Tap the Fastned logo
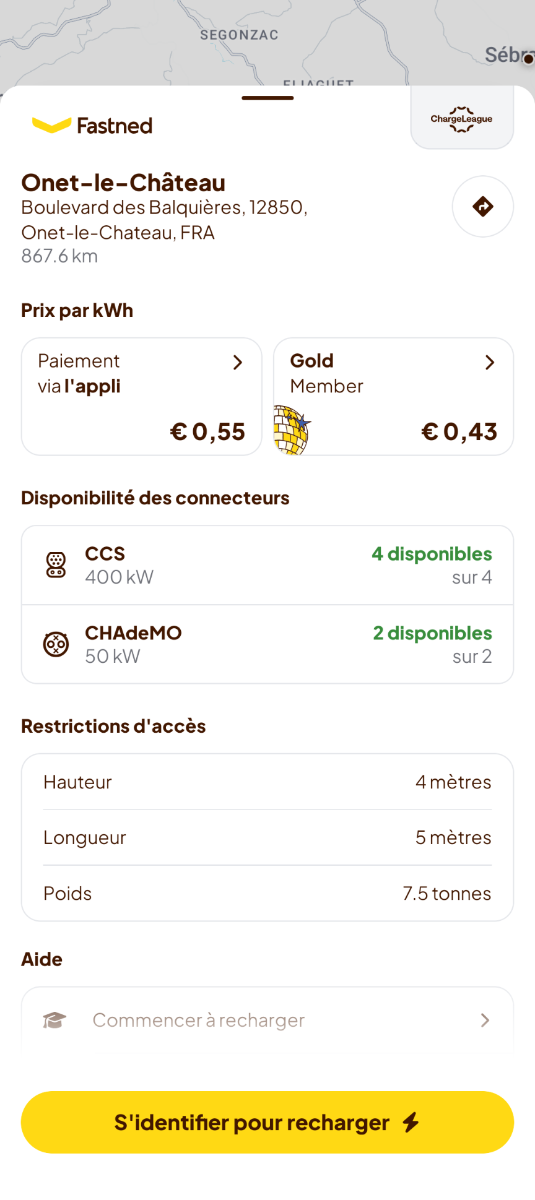Viewport: 535px width, 1200px height. (92, 125)
